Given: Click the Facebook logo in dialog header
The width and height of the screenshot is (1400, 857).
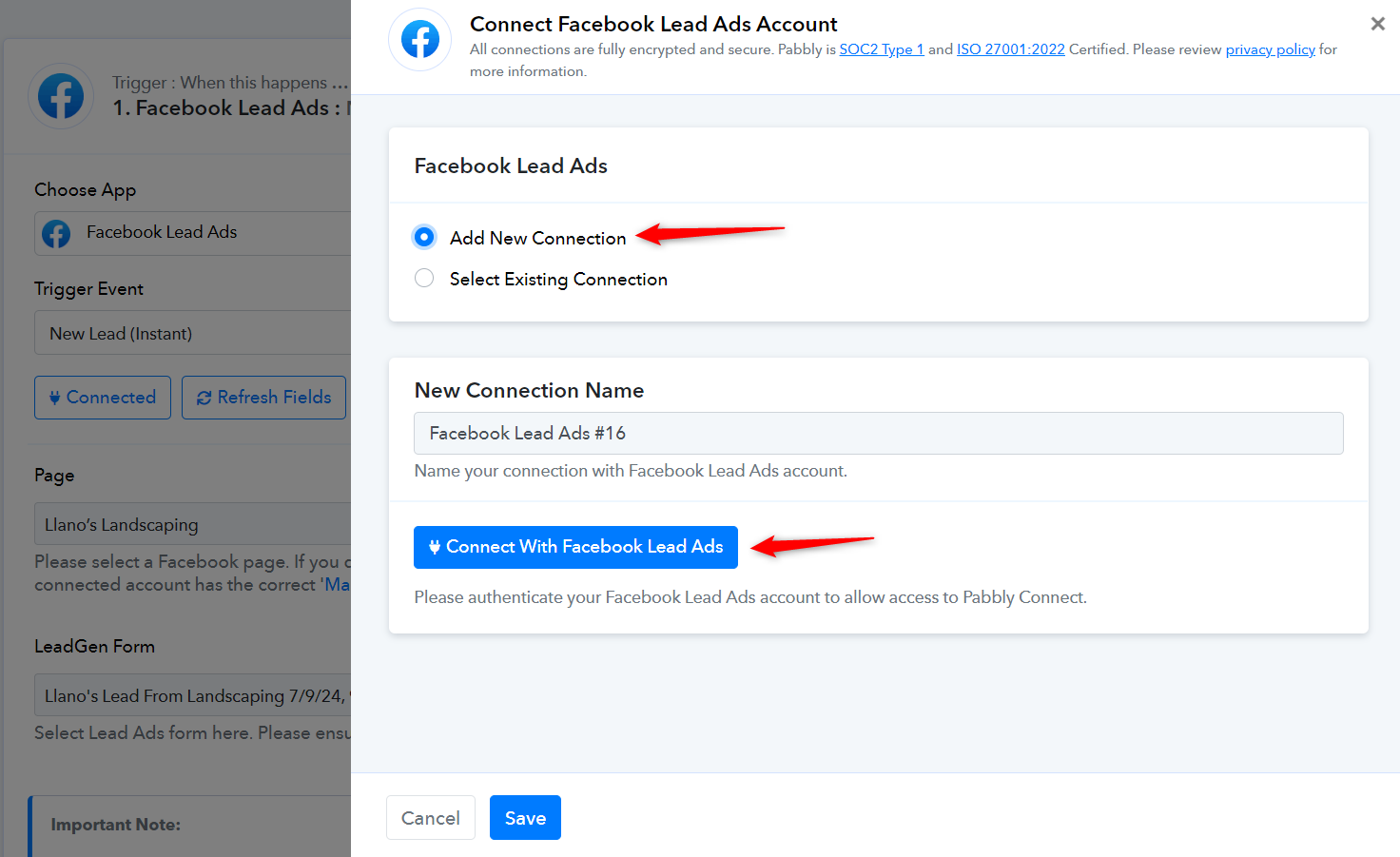Looking at the screenshot, I should point(420,40).
